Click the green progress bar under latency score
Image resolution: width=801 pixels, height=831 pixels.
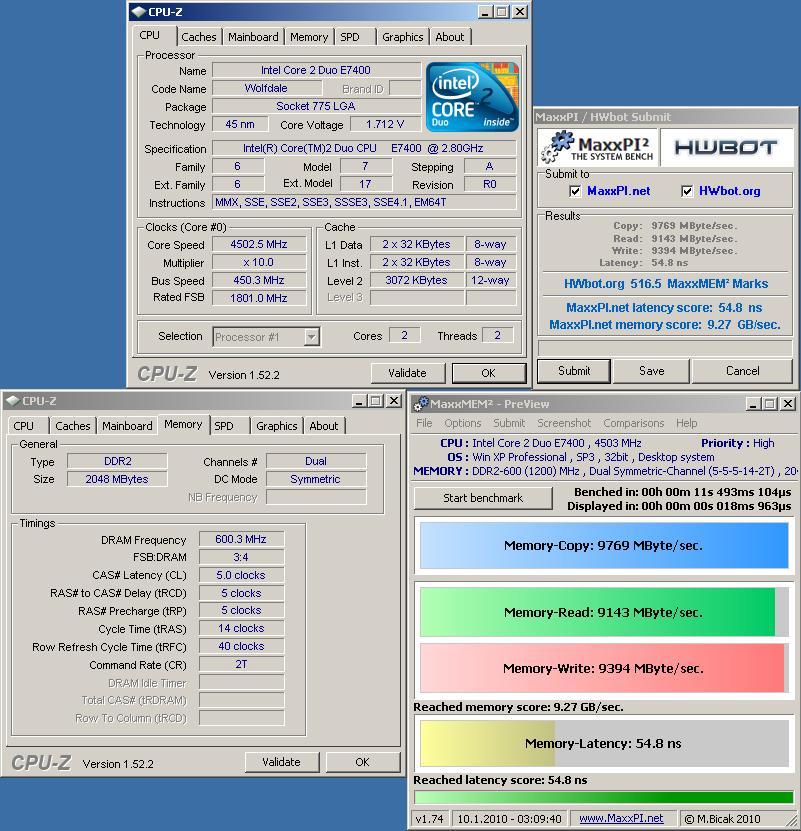[603, 798]
